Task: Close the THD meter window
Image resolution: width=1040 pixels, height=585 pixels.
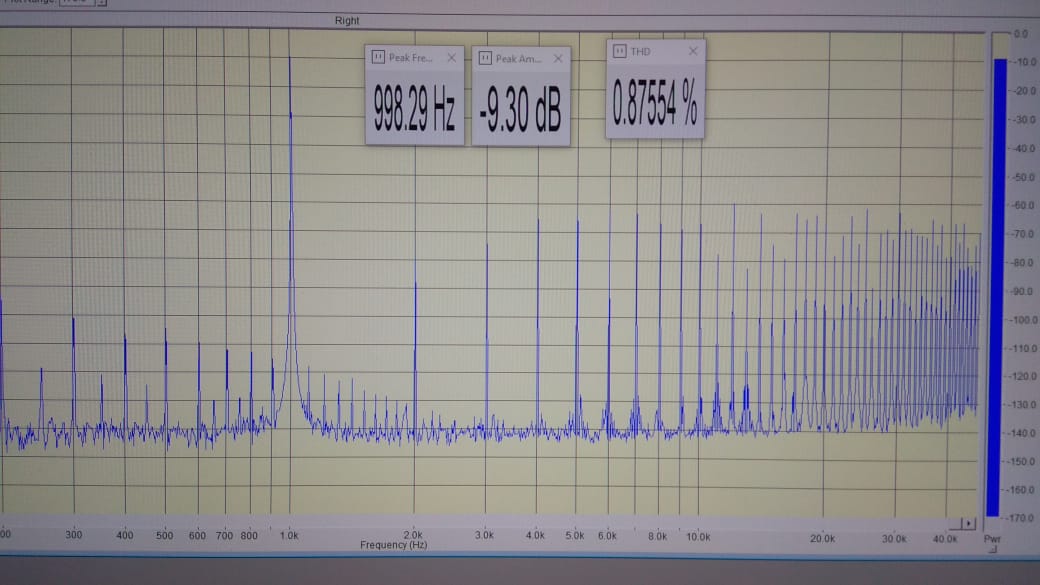Action: (x=692, y=51)
